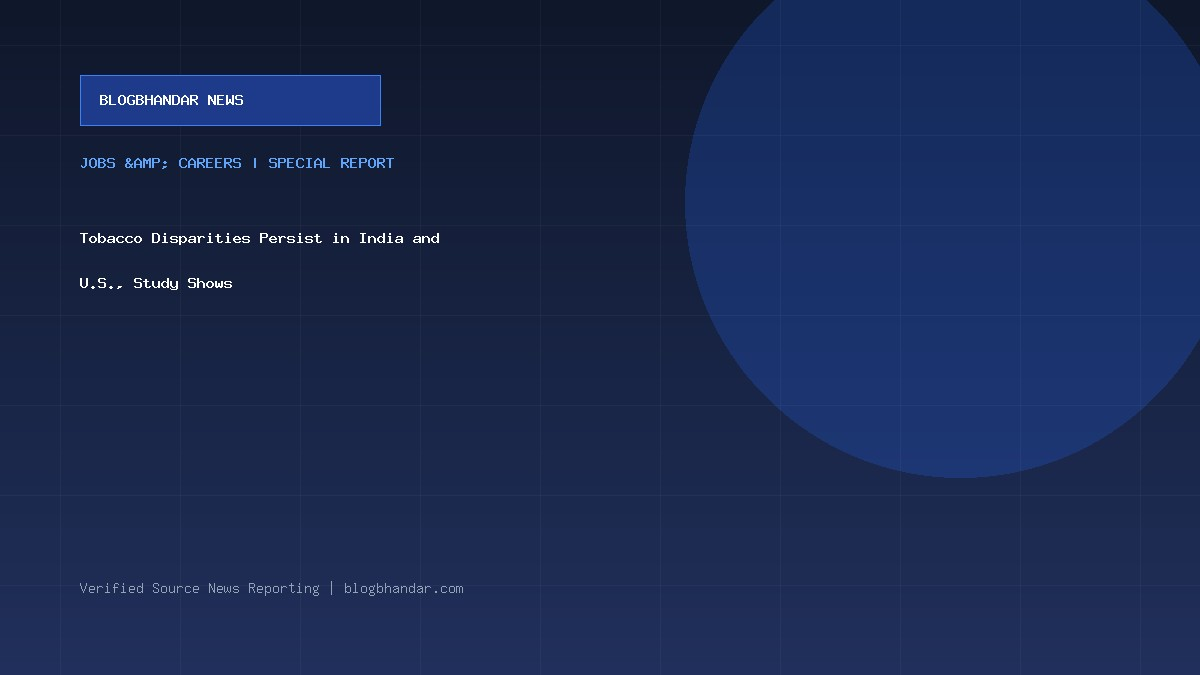Click the word Disparities in the headline

(x=201, y=238)
